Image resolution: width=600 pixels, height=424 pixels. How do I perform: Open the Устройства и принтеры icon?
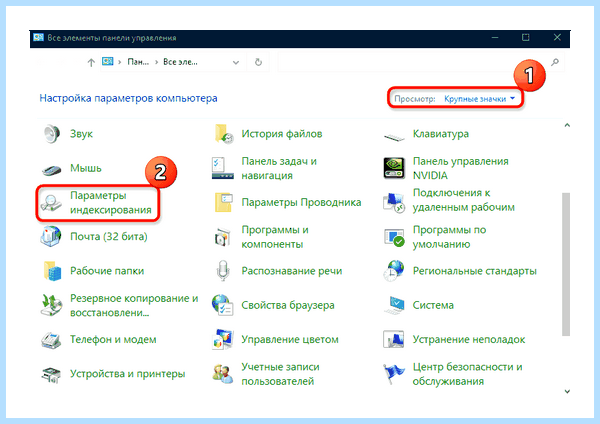click(x=51, y=374)
